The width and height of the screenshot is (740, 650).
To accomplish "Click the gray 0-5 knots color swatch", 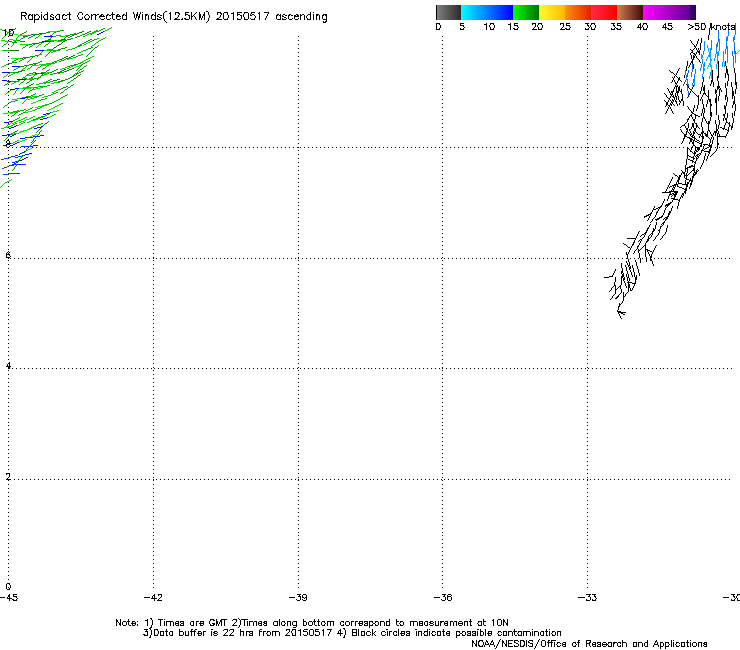I will tap(448, 12).
